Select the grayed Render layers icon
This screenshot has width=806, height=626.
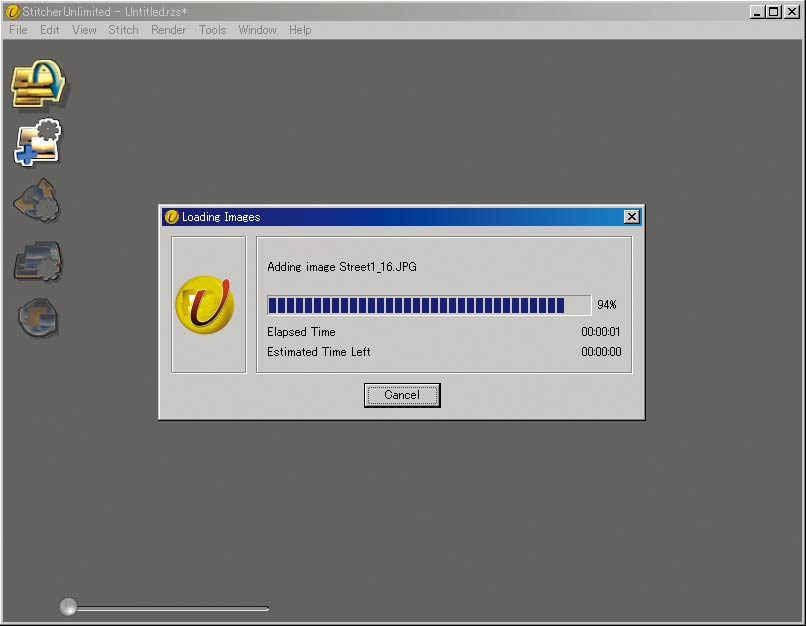38,261
